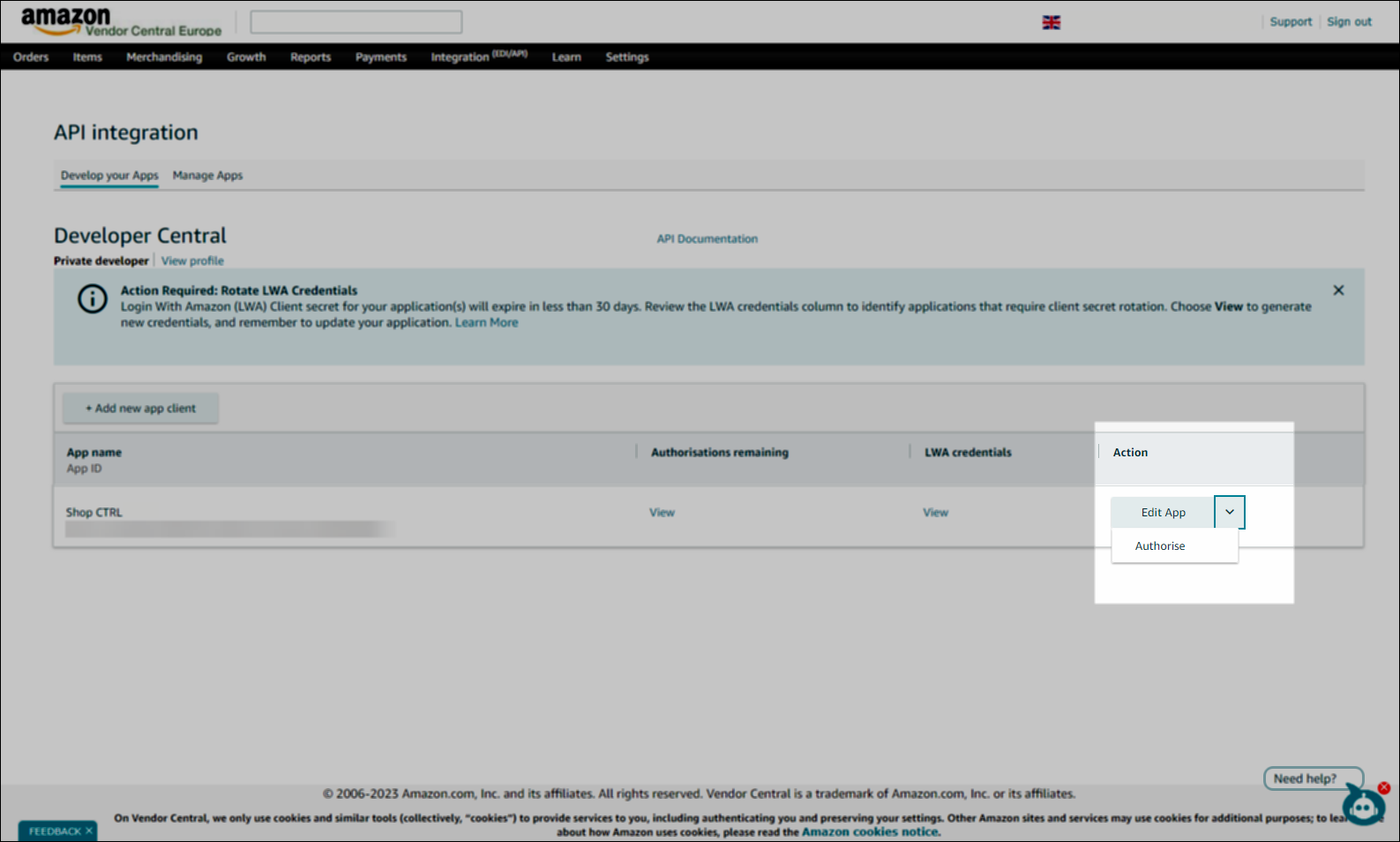Open the Growth menu
This screenshot has height=842, width=1400.
coord(246,56)
